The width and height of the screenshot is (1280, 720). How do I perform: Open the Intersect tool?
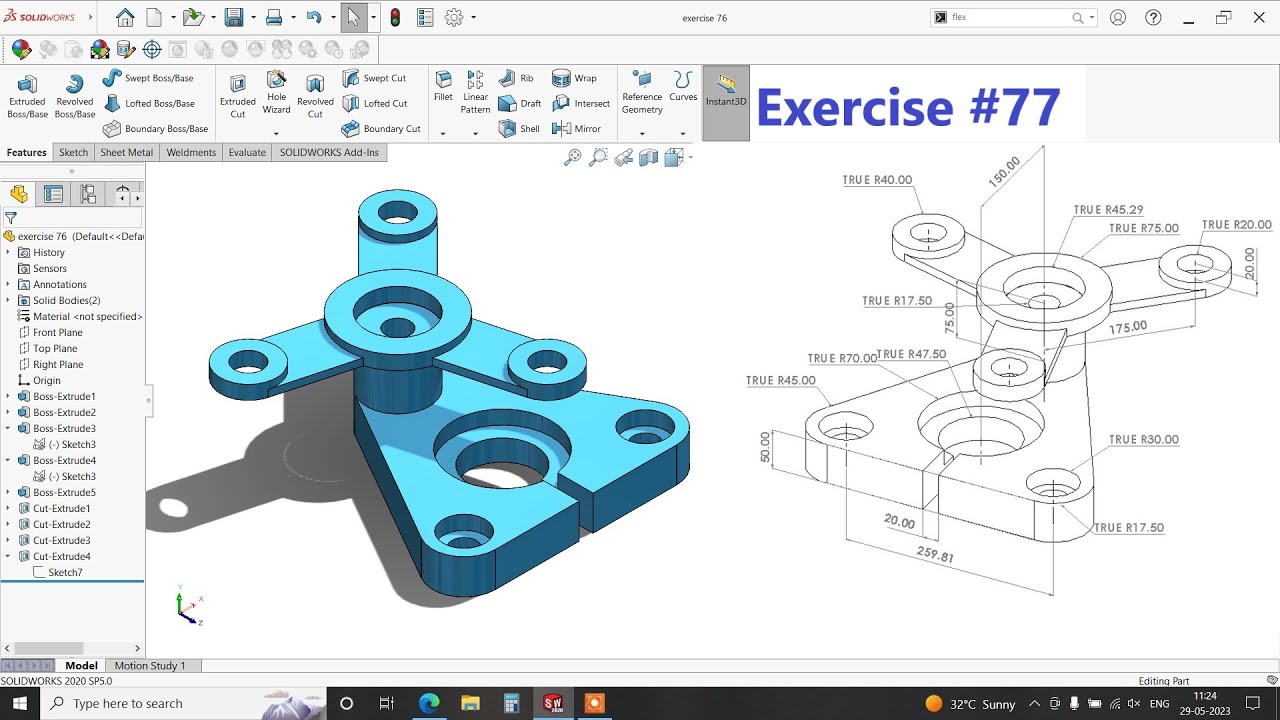[581, 103]
